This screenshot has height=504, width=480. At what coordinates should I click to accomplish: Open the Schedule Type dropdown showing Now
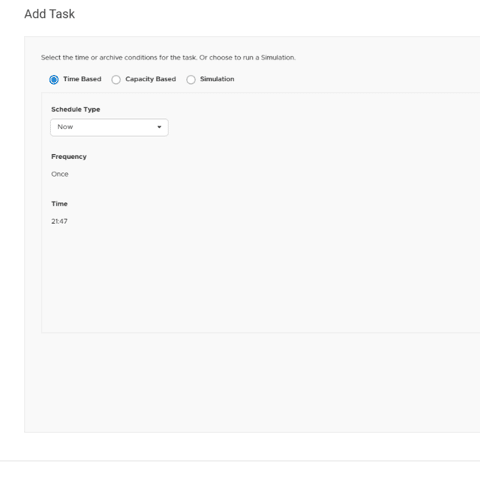[109, 127]
